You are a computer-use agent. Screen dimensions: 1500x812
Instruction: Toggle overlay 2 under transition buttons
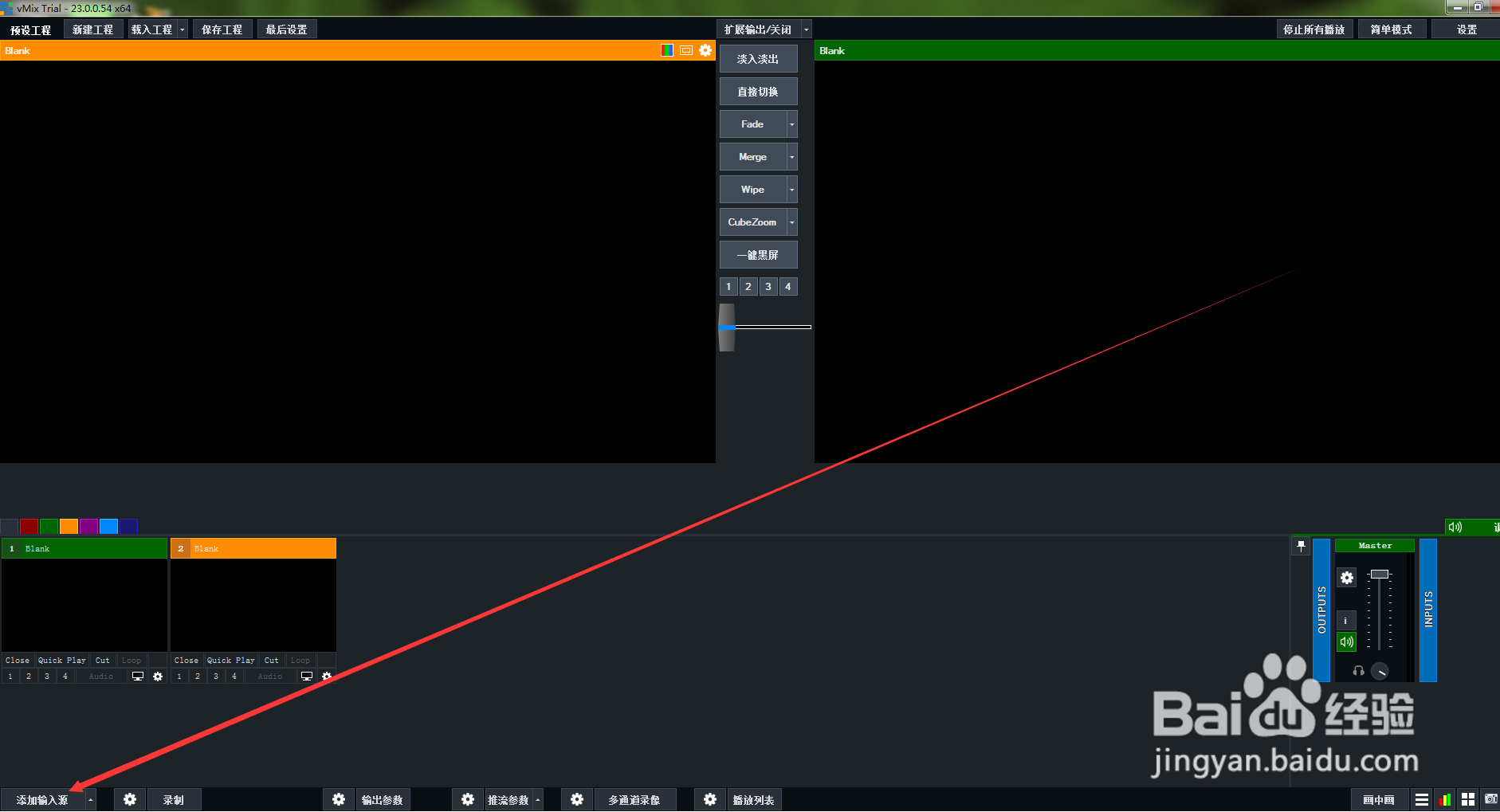[748, 286]
